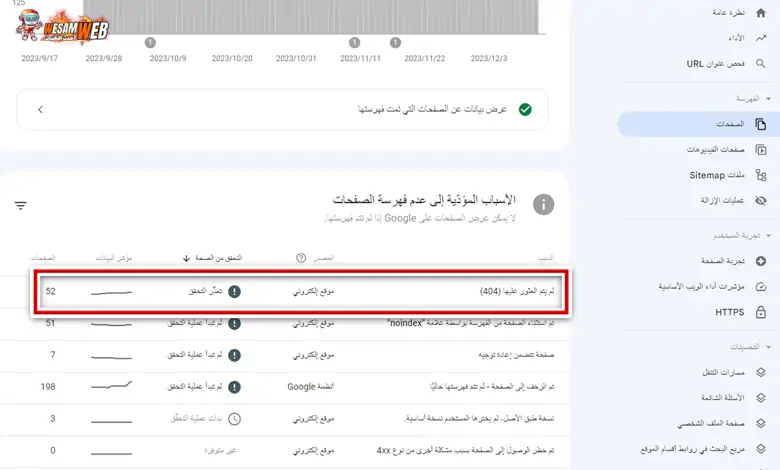
Task: Select the URL inspection magnifier icon
Action: click(761, 63)
